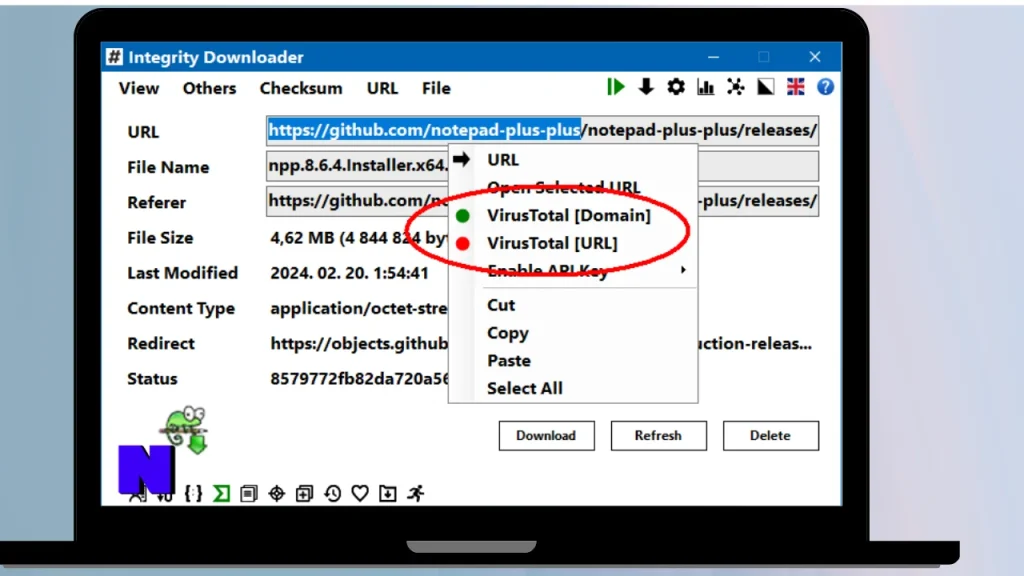Click the curly braces icon in bottom bar
1024x576 pixels.
[x=193, y=493]
